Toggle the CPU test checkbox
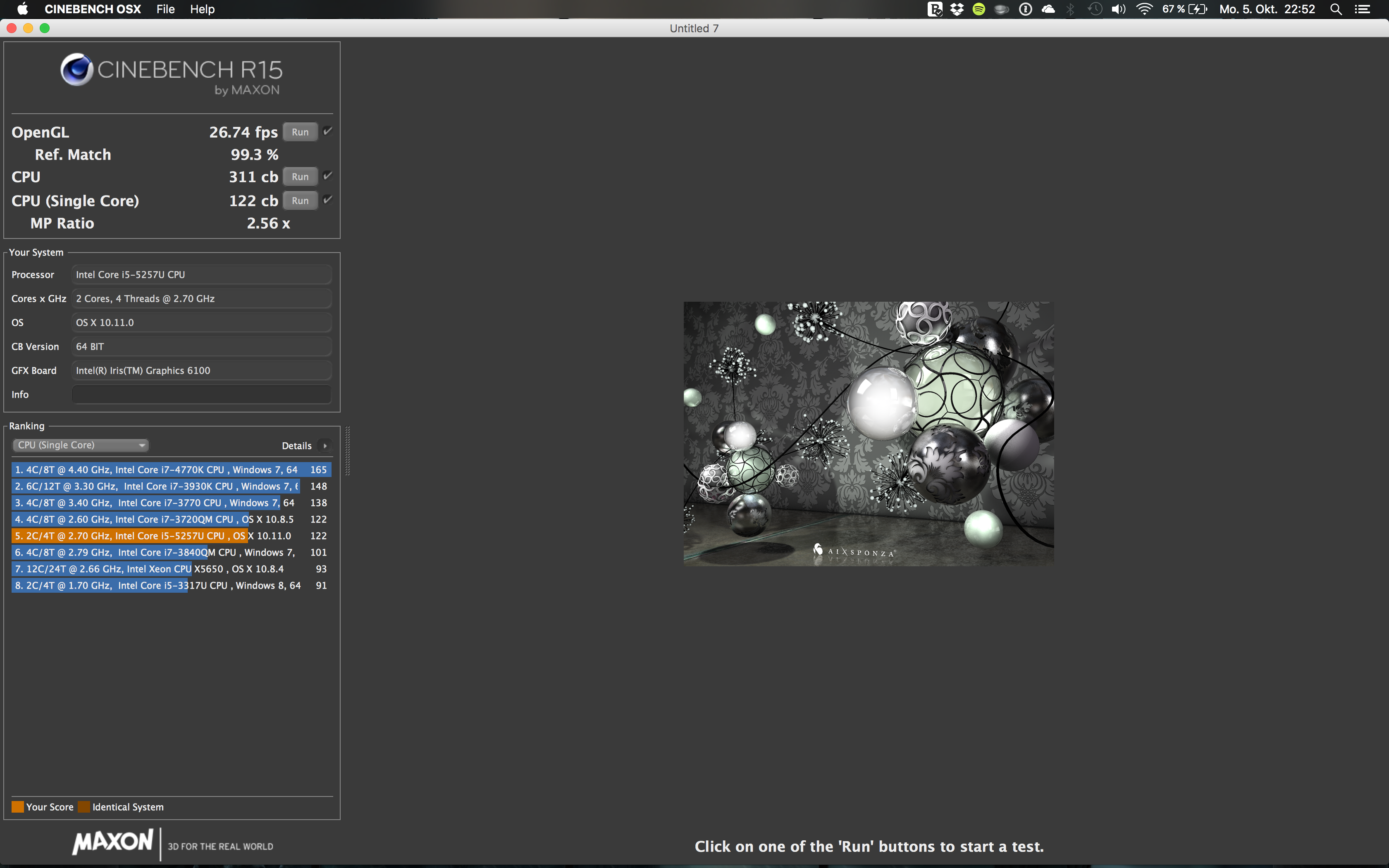This screenshot has height=868, width=1389. pyautogui.click(x=328, y=176)
